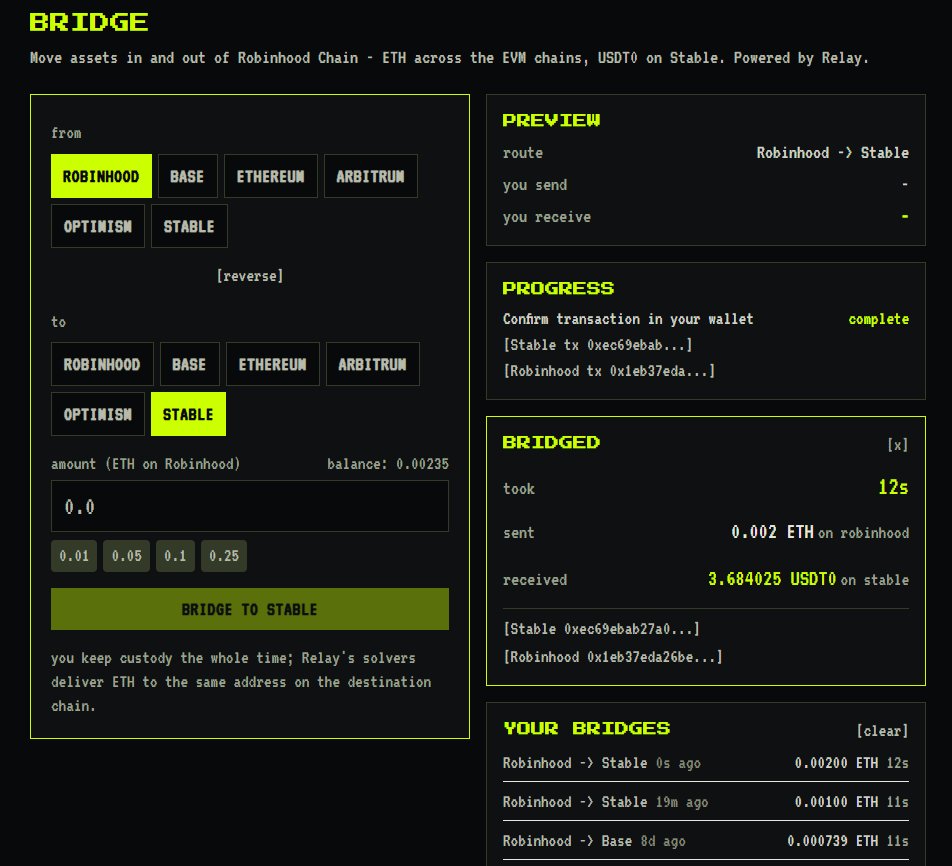
Task: Click the [reverse] link to swap chains
Action: 250,276
